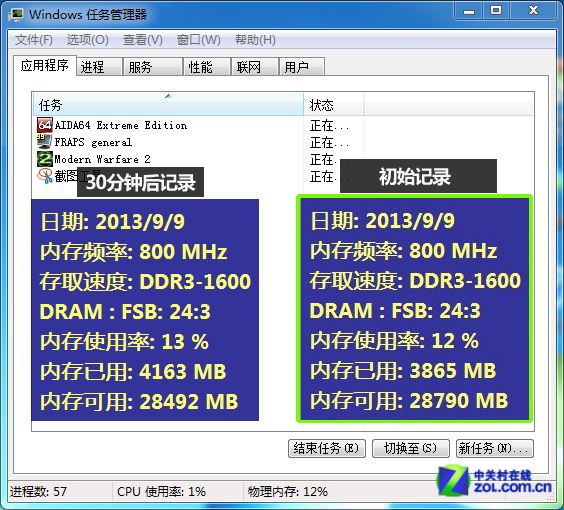Click the 正在... status of AIDA64 row
The height and width of the screenshot is (510, 564).
pyautogui.click(x=329, y=126)
